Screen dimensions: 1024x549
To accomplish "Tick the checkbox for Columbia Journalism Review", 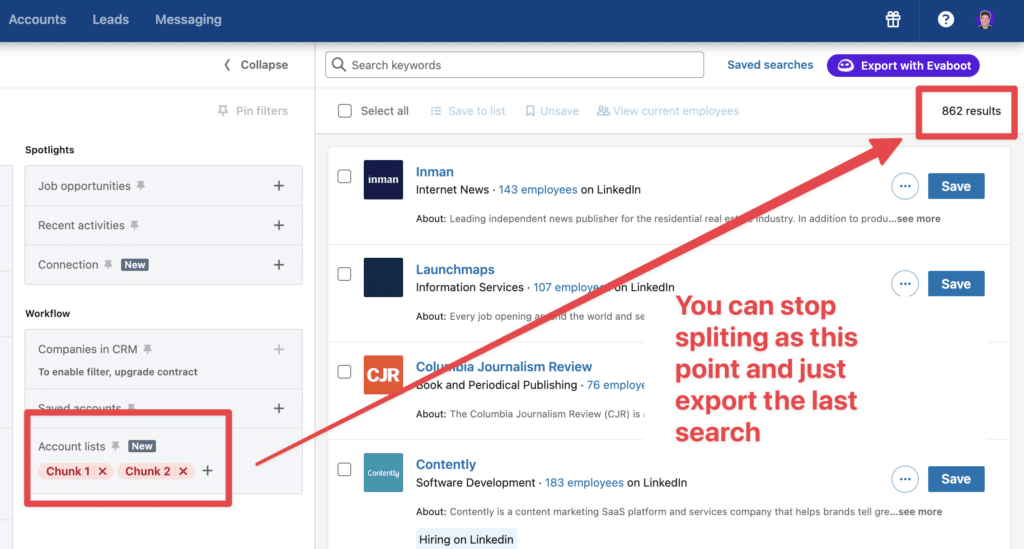I will click(344, 371).
